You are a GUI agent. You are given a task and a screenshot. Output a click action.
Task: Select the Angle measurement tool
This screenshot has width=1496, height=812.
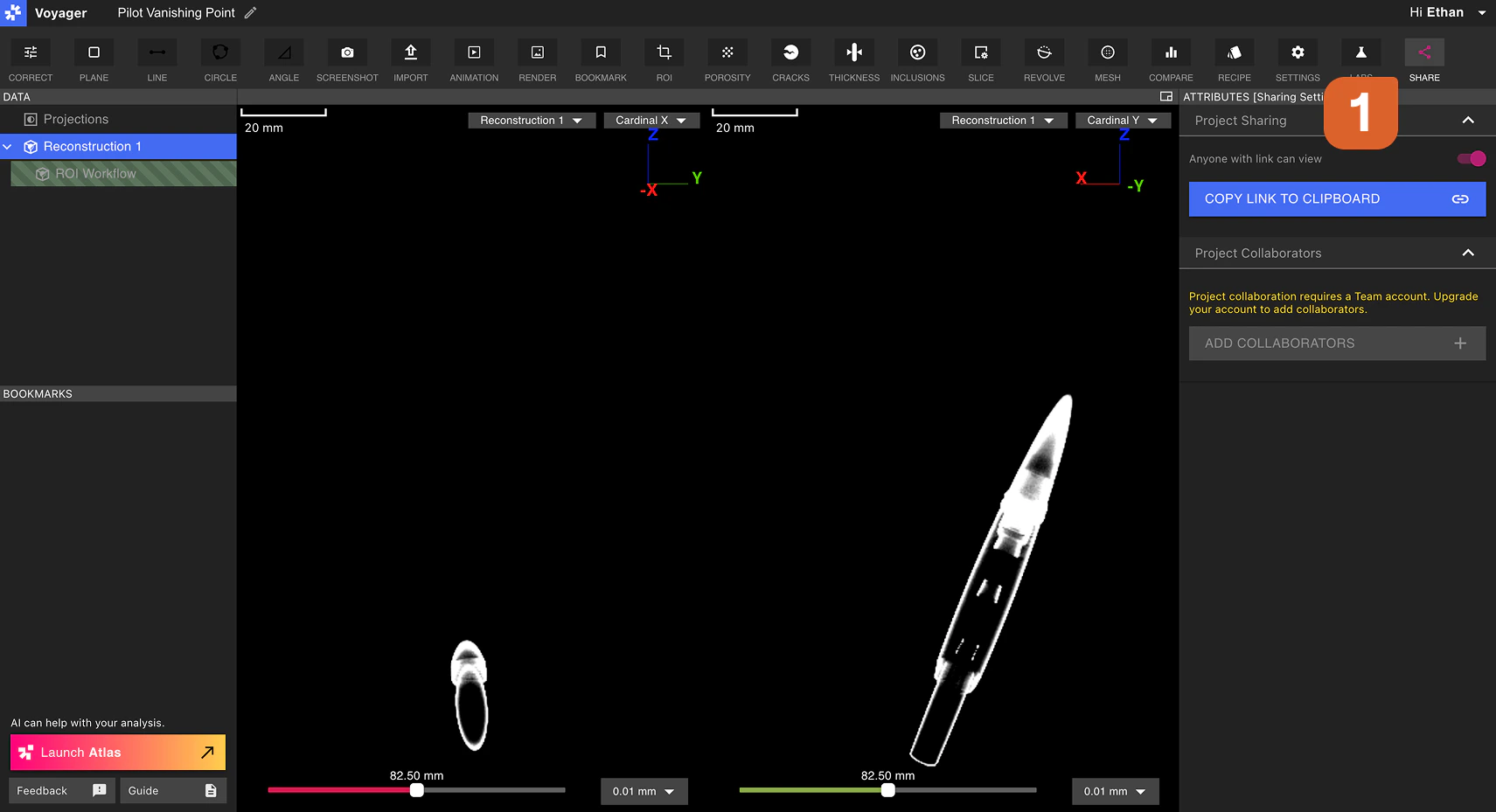[x=282, y=58]
